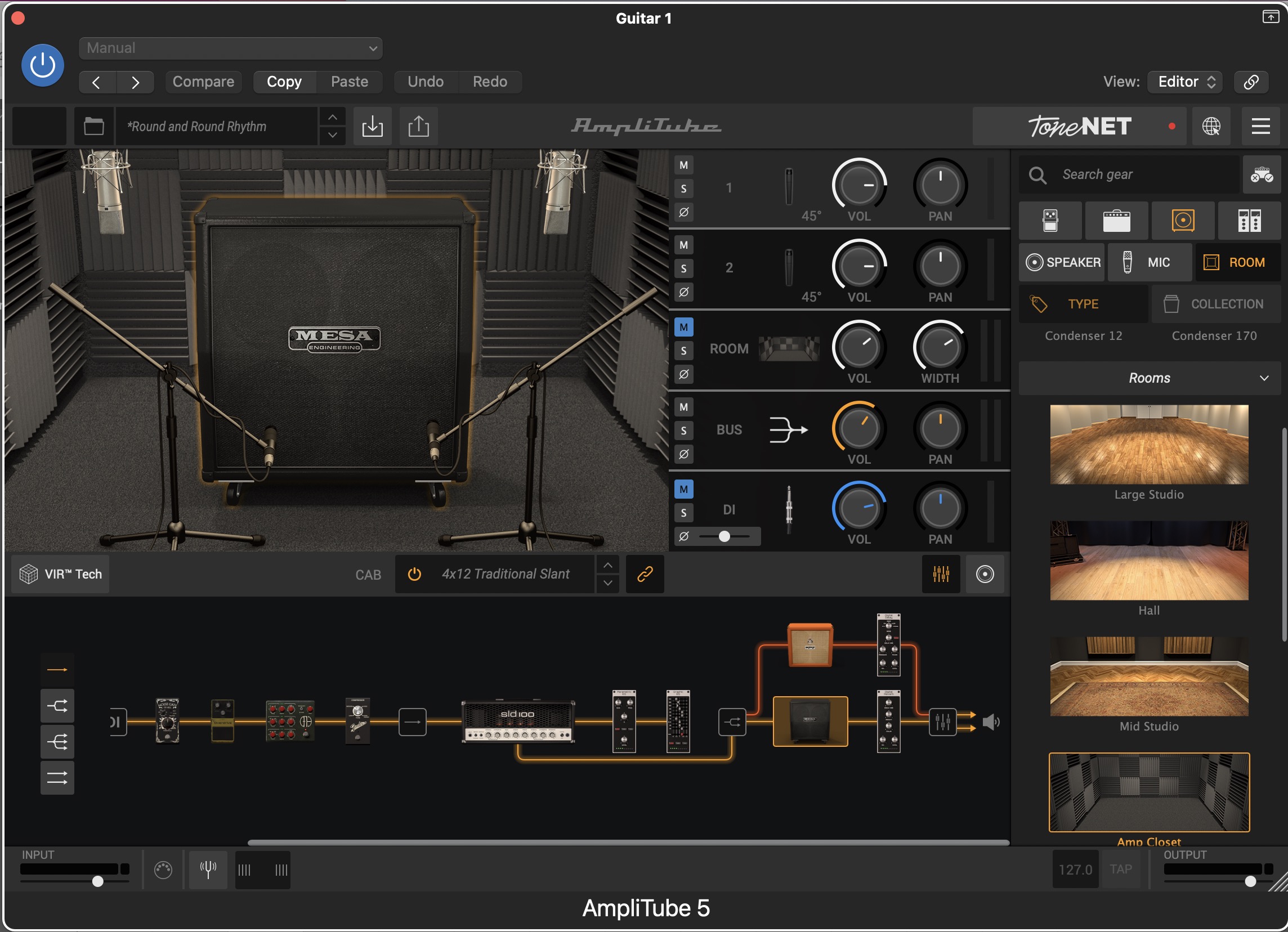Viewport: 1288px width, 932px height.
Task: Unmute the ROOM channel
Action: pyautogui.click(x=684, y=328)
